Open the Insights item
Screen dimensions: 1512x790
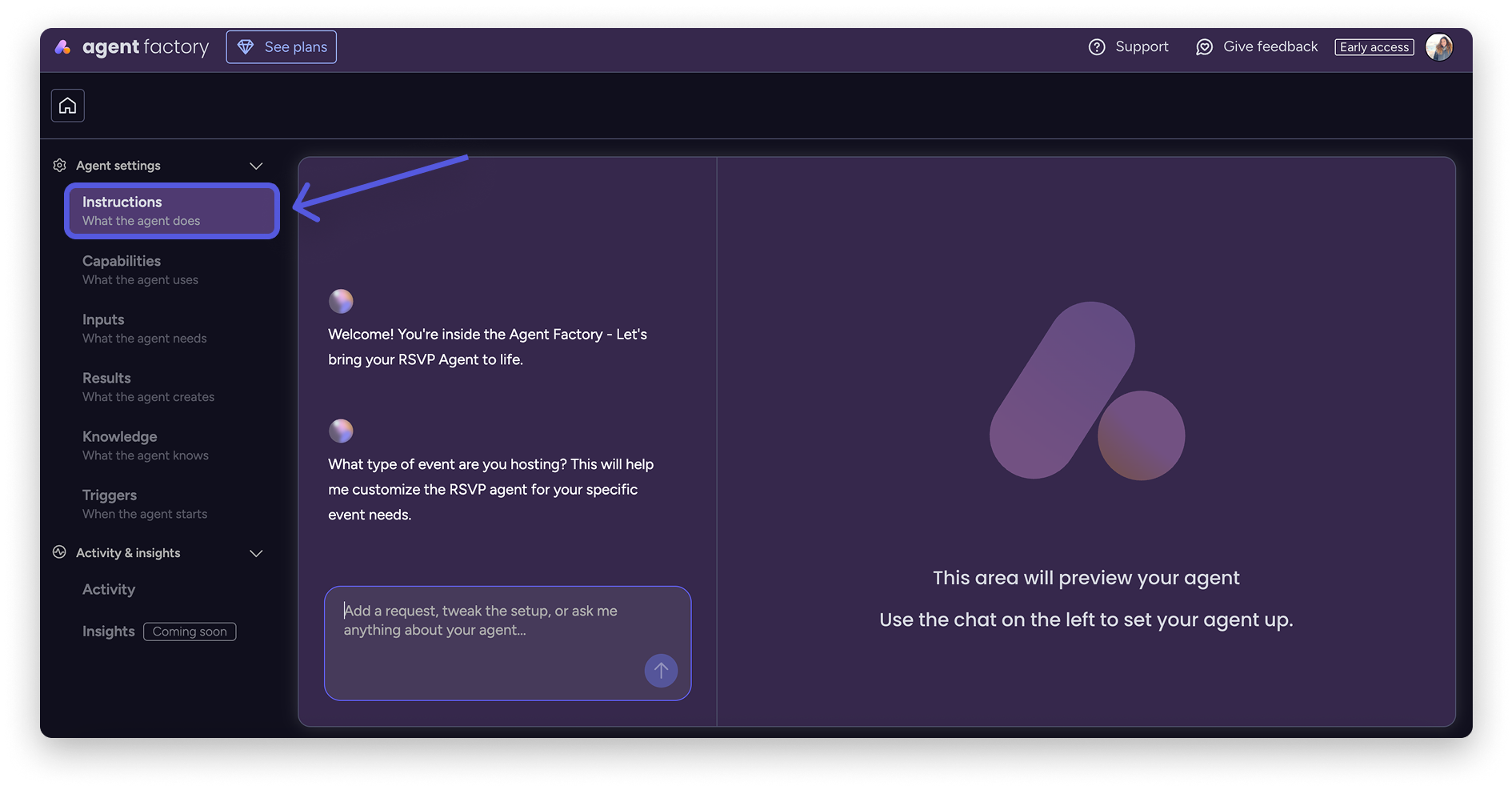click(x=109, y=632)
